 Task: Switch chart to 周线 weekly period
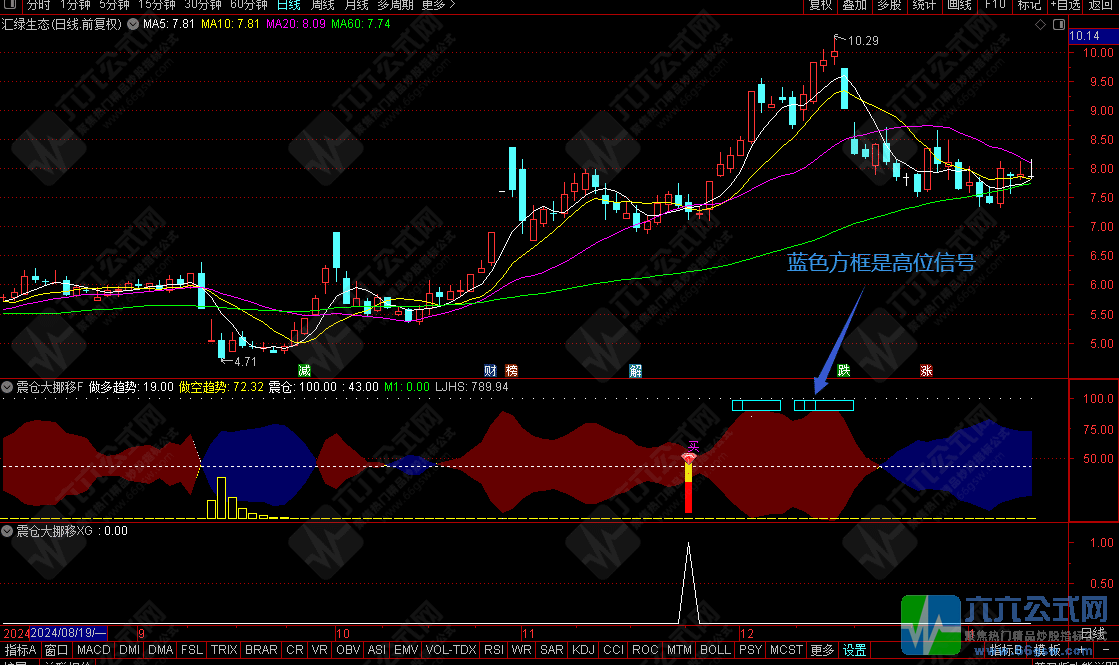tap(322, 5)
